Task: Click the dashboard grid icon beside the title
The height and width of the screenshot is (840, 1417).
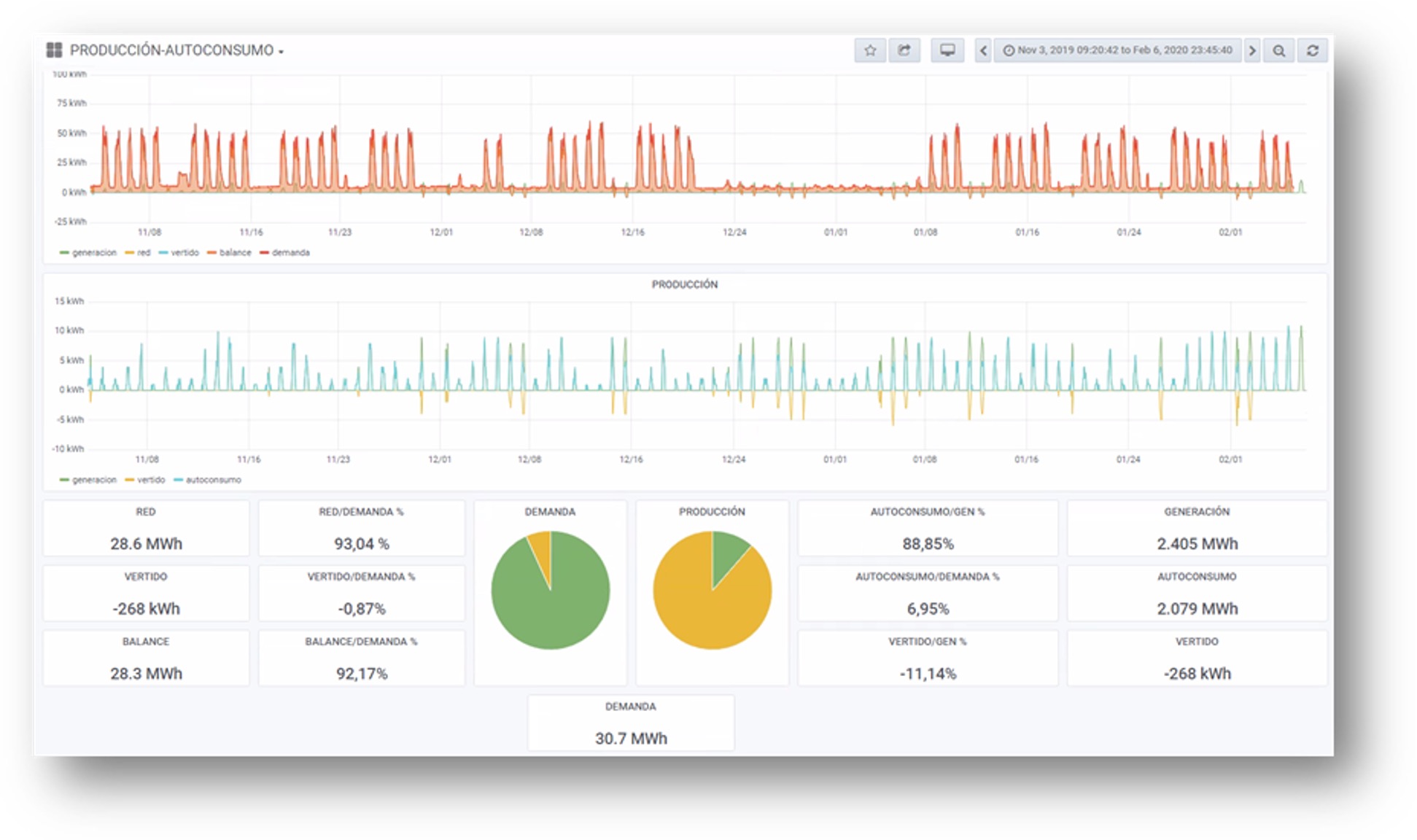Action: click(x=54, y=50)
